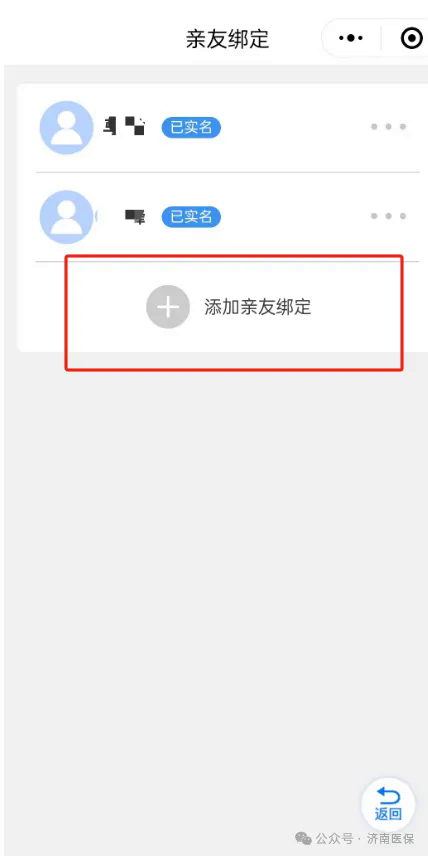Tap the 添加亲友绑定 text label

258,307
